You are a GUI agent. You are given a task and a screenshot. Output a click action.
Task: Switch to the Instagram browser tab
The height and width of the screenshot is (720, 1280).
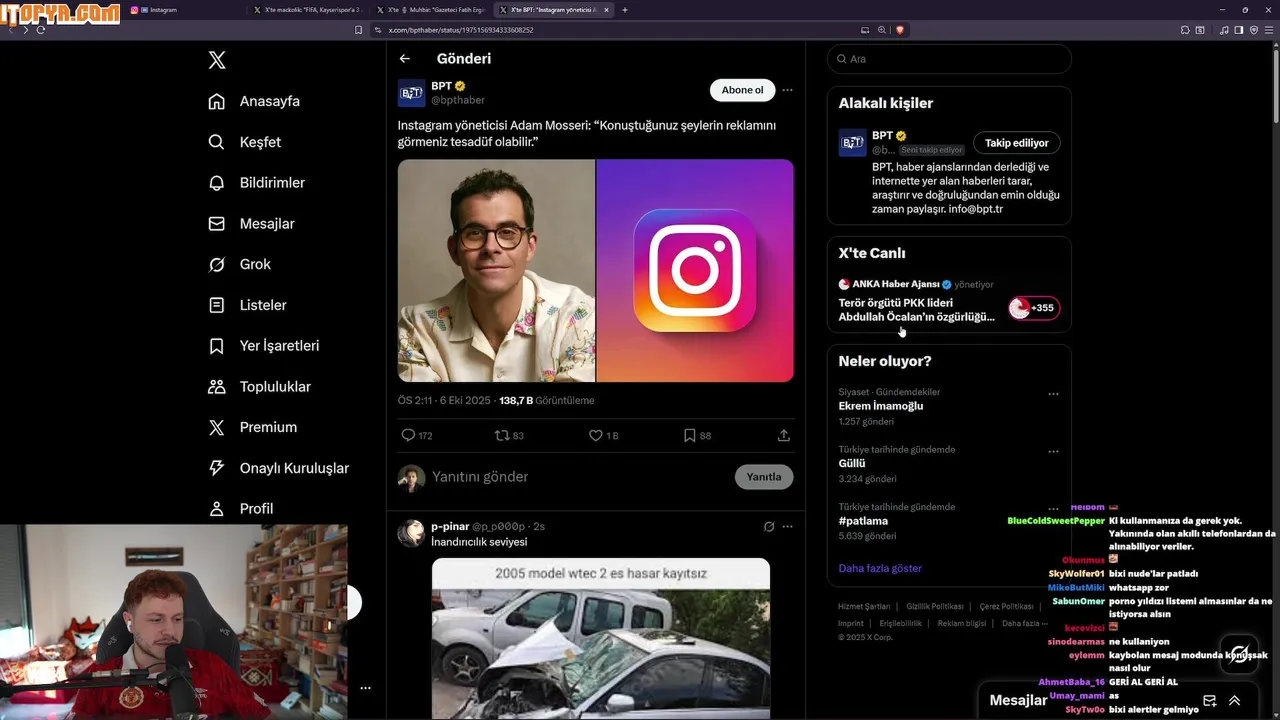(x=184, y=10)
